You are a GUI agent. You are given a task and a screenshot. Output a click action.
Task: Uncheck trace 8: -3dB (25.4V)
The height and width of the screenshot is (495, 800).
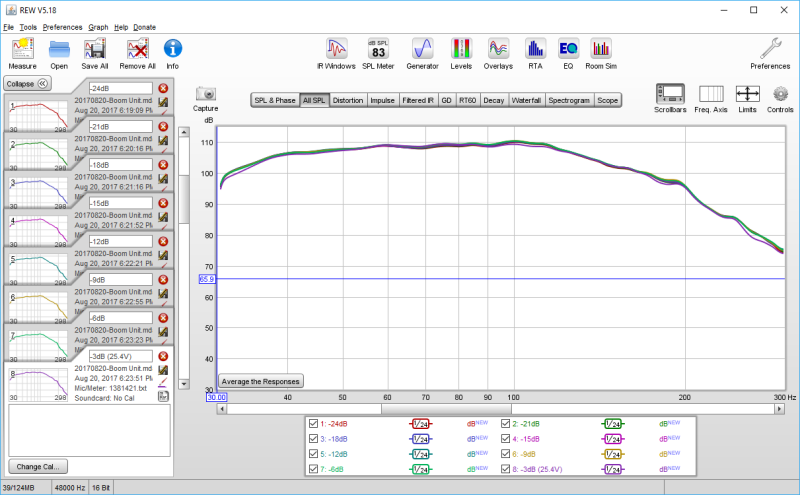coord(506,468)
